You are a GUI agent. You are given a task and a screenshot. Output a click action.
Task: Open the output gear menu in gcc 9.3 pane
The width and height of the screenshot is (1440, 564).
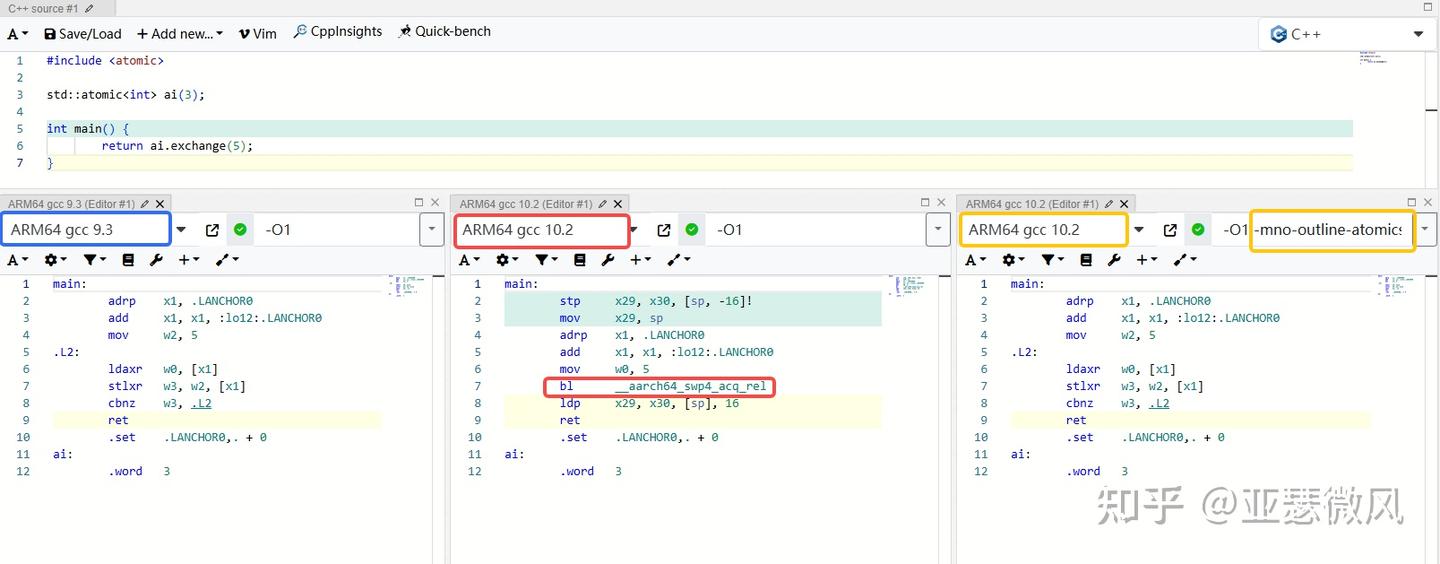coord(55,260)
